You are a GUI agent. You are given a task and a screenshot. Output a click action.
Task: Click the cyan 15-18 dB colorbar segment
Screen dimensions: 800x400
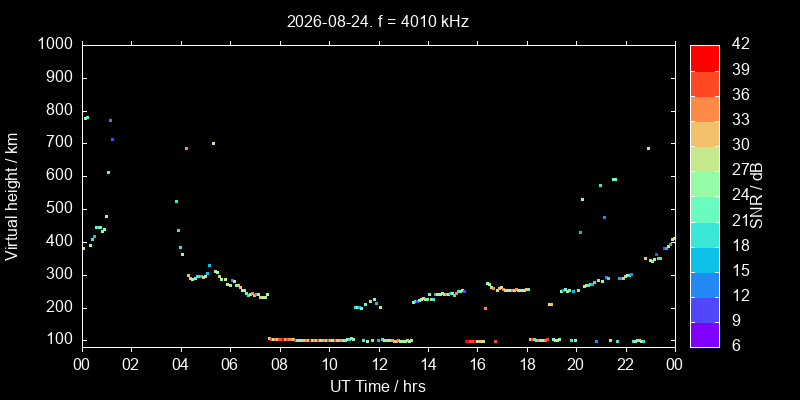(x=705, y=259)
